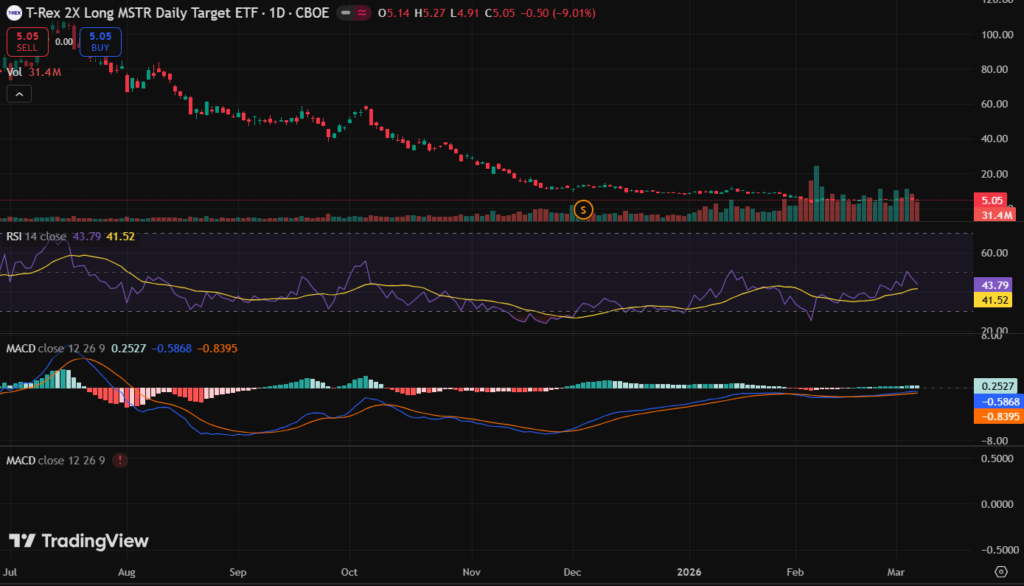Image resolution: width=1024 pixels, height=586 pixels.
Task: Click the red 5.05 price label
Action: click(996, 200)
